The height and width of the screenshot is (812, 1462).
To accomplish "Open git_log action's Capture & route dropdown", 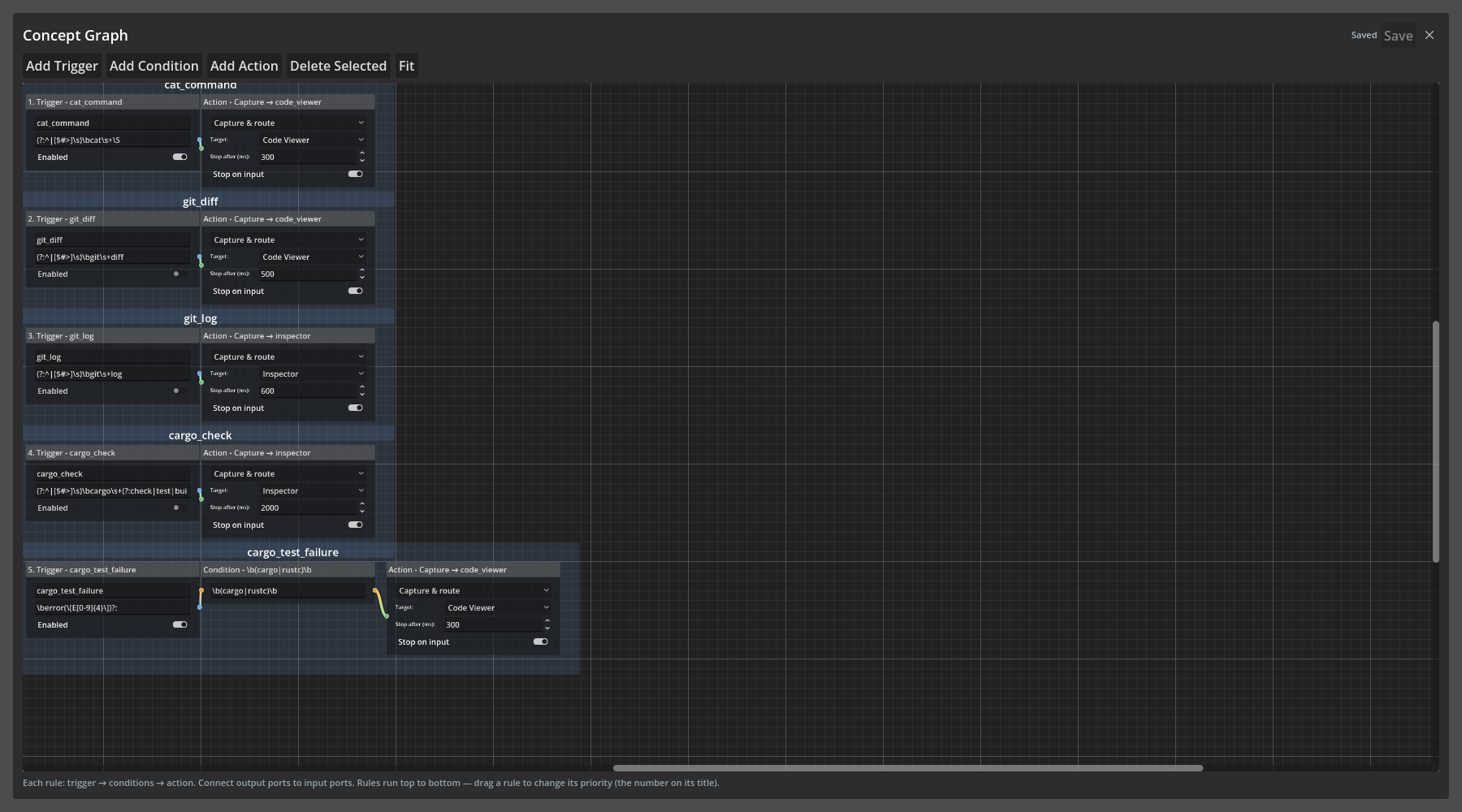I will point(288,357).
